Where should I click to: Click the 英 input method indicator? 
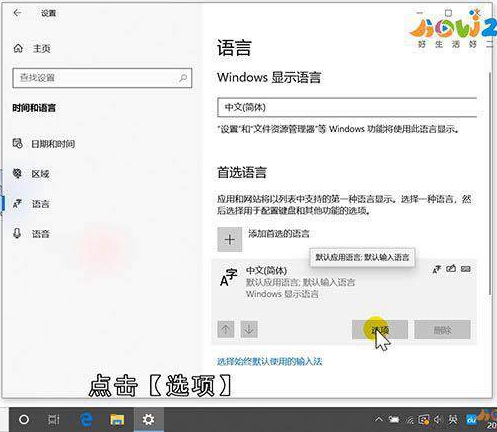click(x=453, y=420)
